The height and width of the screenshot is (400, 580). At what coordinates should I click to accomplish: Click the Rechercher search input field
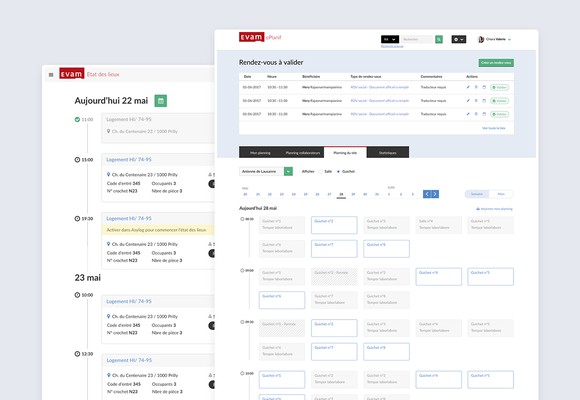[417, 39]
